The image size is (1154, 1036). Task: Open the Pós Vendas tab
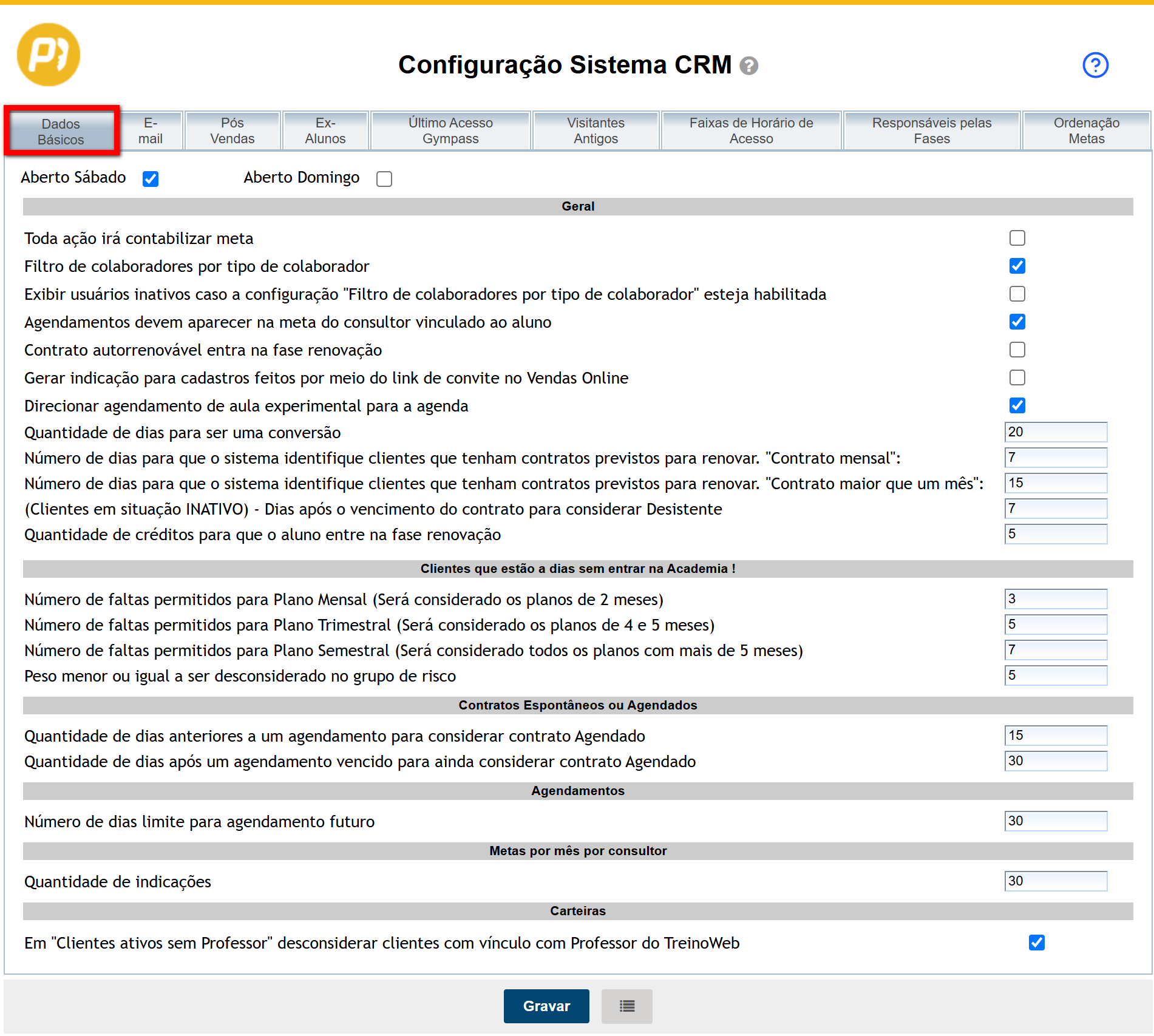pyautogui.click(x=232, y=130)
